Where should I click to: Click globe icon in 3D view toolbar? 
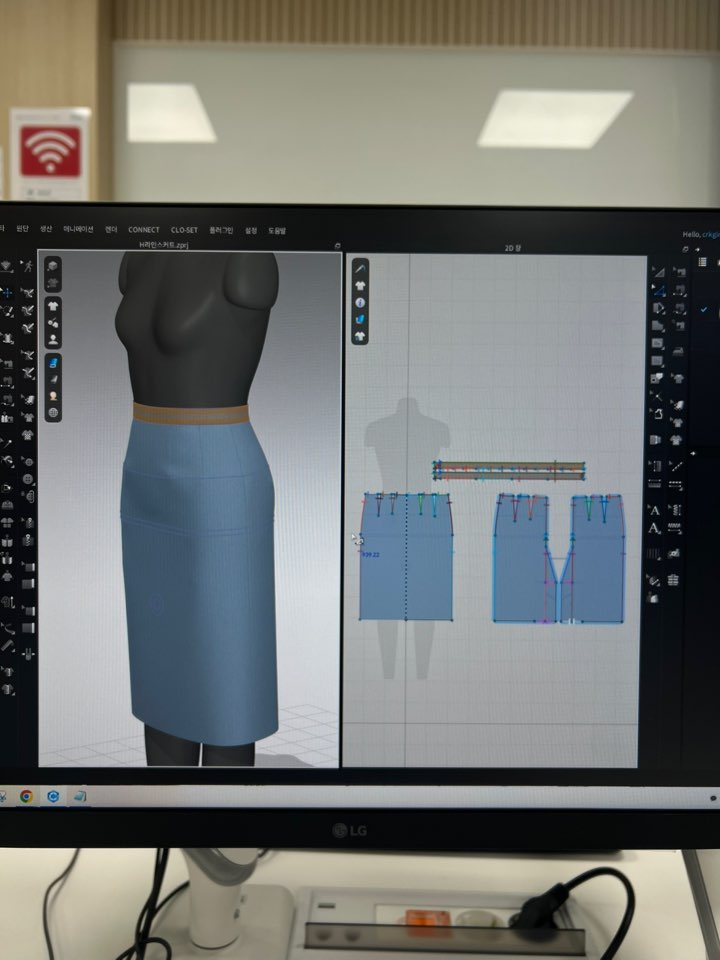pyautogui.click(x=53, y=413)
